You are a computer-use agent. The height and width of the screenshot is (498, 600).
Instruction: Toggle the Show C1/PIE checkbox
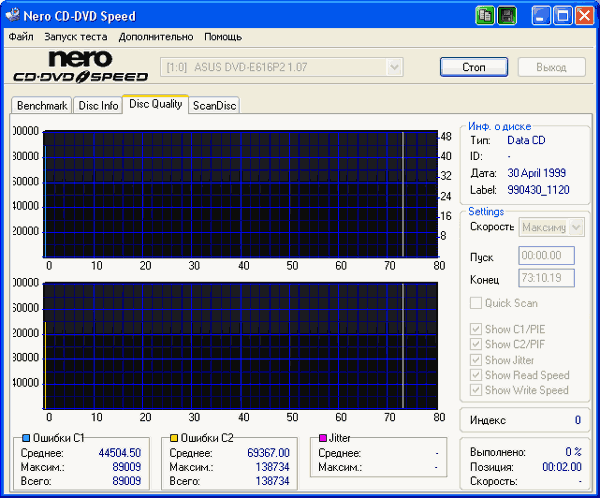point(476,329)
